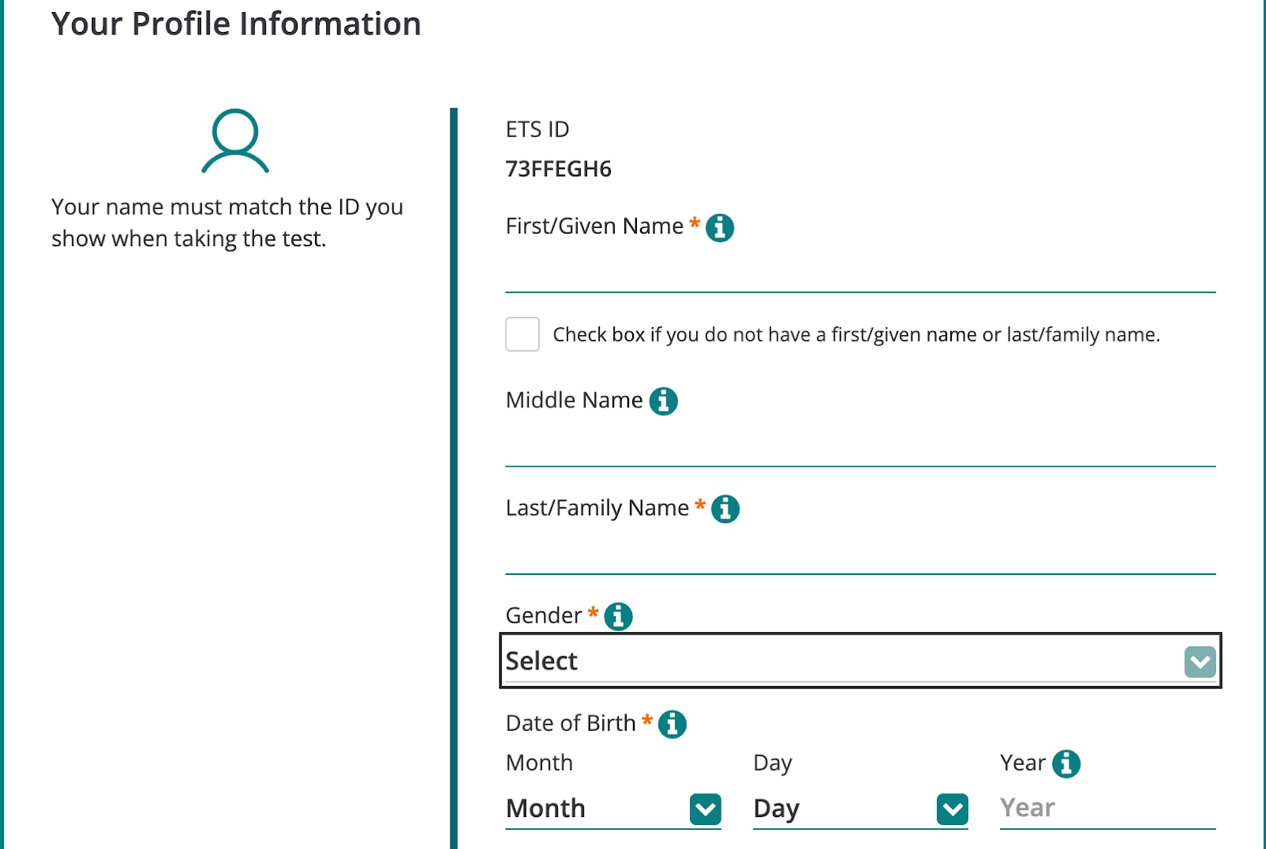Open the Year field info icon
1266x849 pixels.
click(1066, 764)
